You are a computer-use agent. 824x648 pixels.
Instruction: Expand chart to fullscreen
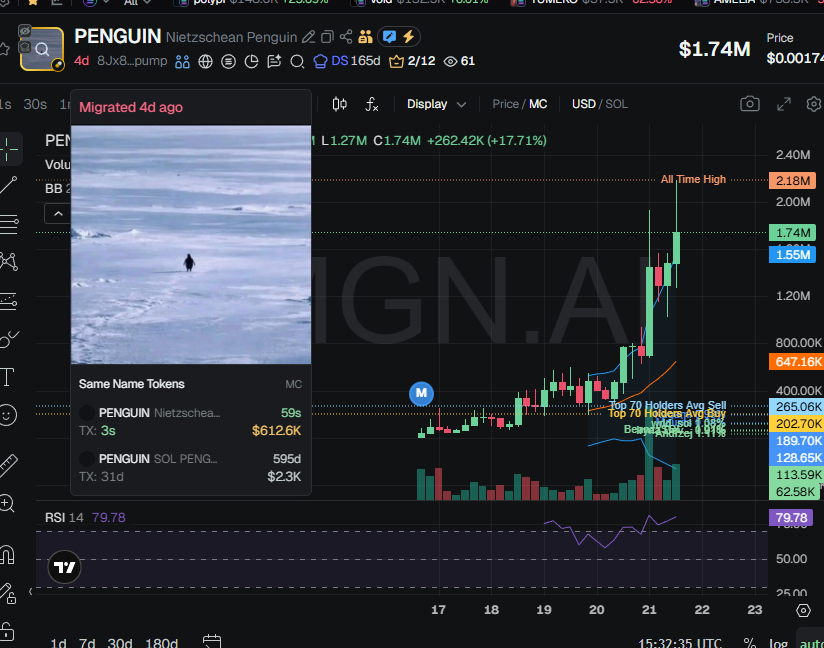click(x=784, y=104)
